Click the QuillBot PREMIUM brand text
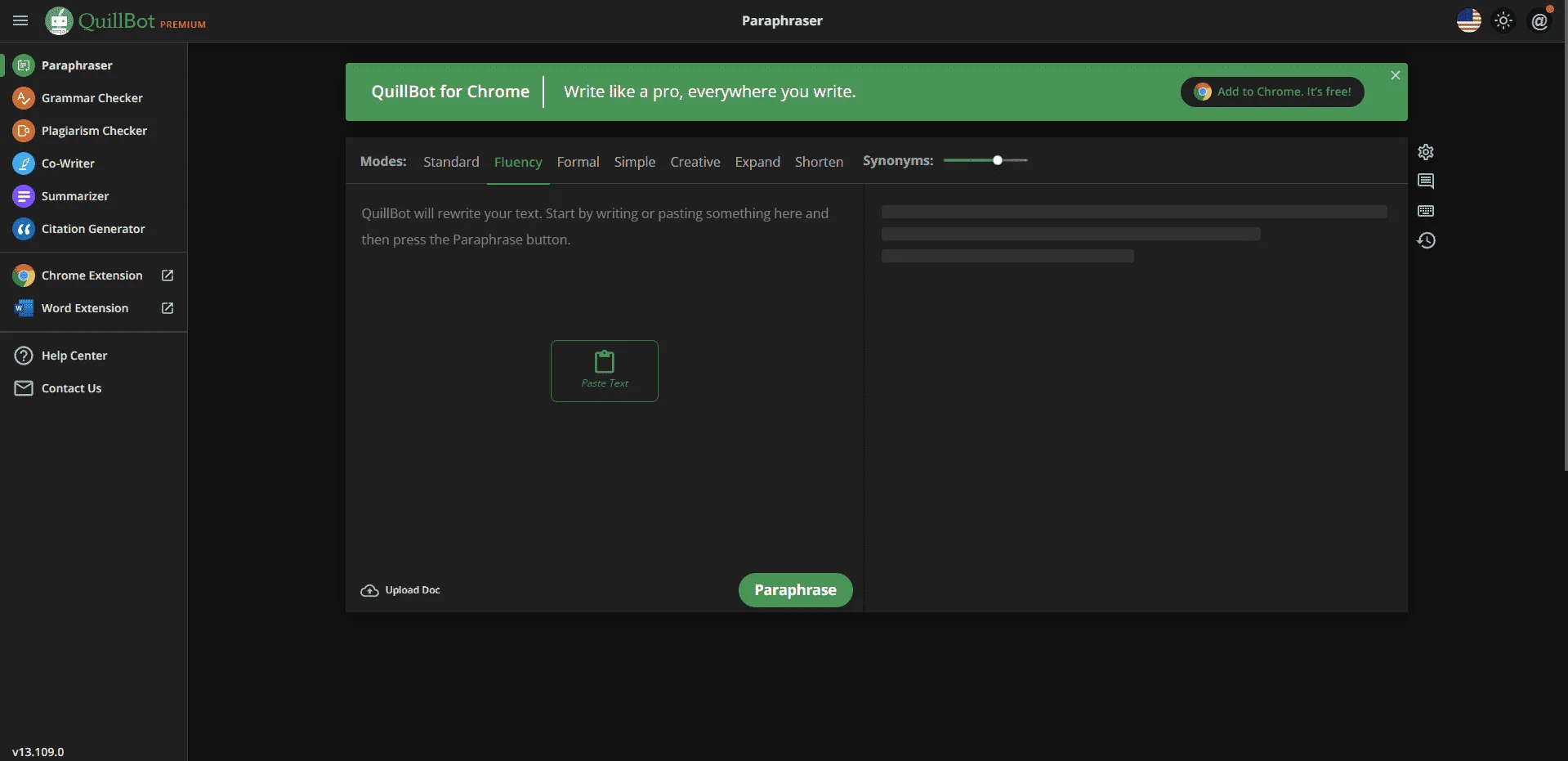1568x761 pixels. [x=142, y=21]
